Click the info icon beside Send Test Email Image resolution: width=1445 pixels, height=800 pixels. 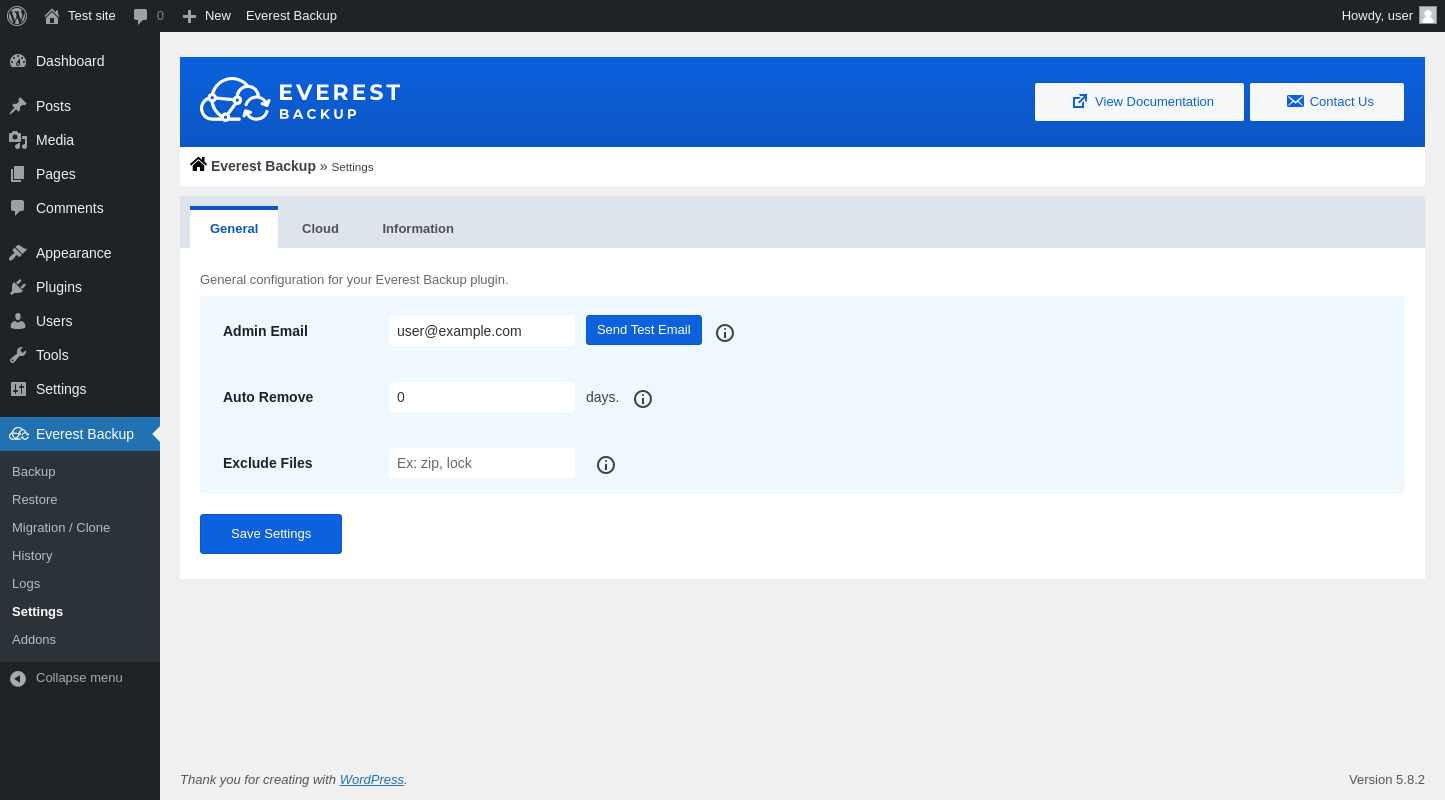[725, 333]
